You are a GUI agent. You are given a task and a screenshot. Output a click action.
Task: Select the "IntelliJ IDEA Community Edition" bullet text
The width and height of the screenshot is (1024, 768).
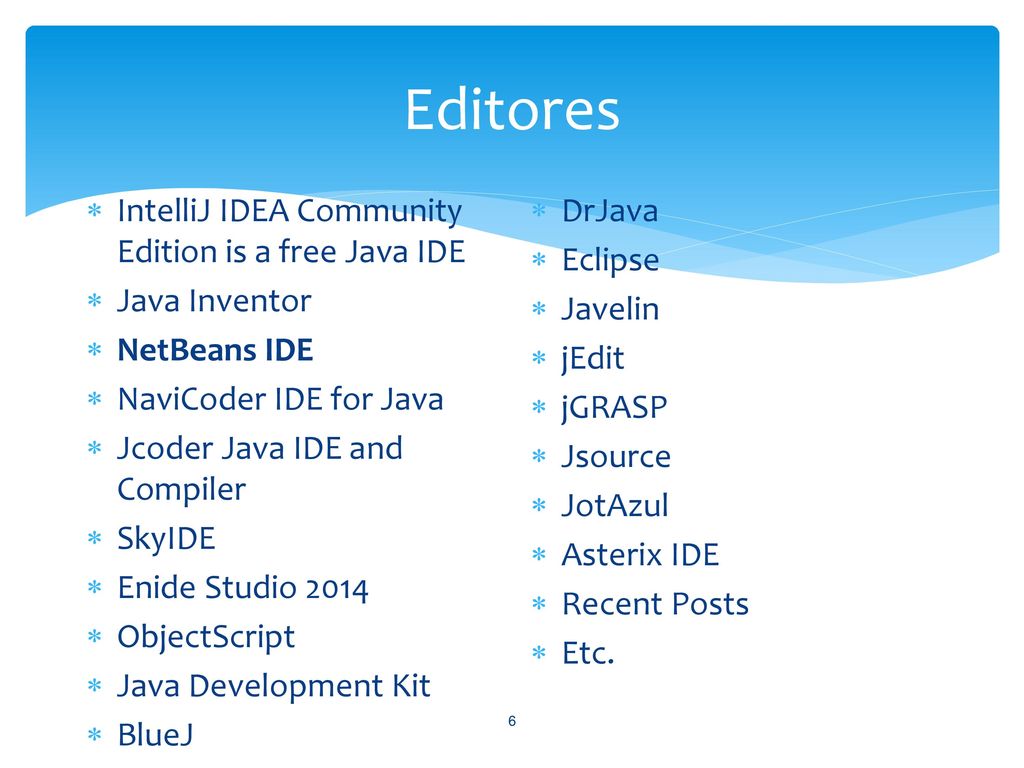(291, 231)
